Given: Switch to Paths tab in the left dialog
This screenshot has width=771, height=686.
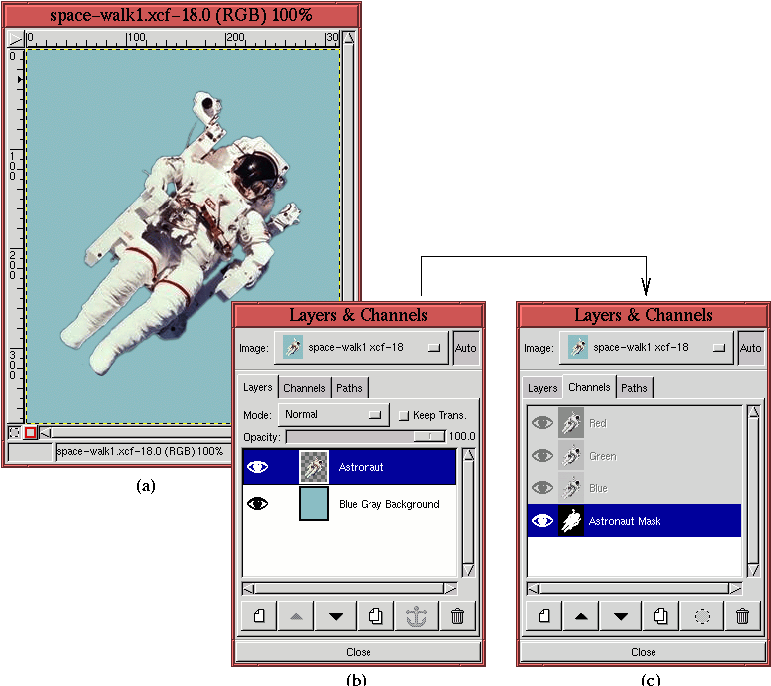Looking at the screenshot, I should pyautogui.click(x=350, y=388).
